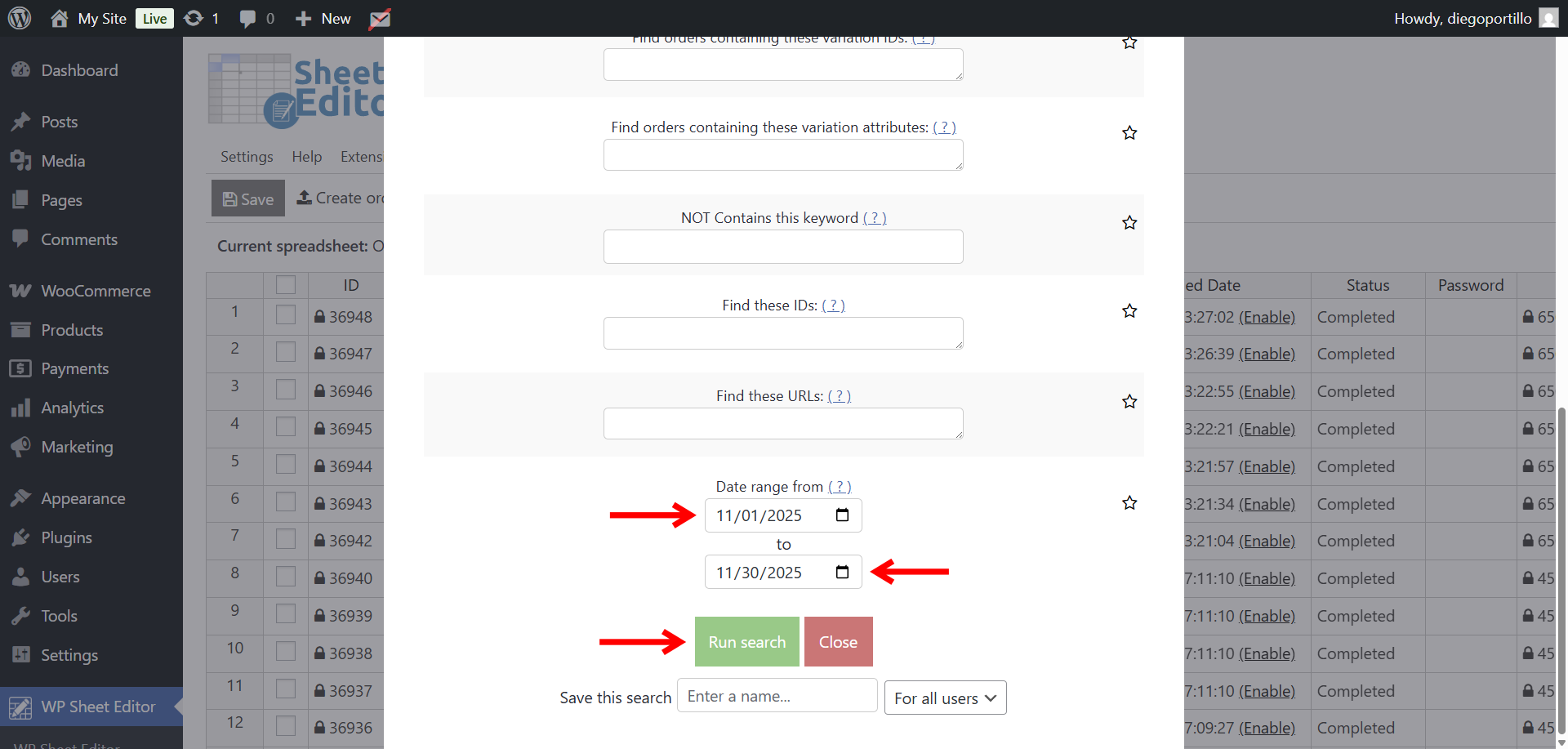Open WooCommerce in the sidebar
Image resolution: width=1568 pixels, height=749 pixels.
pos(96,291)
